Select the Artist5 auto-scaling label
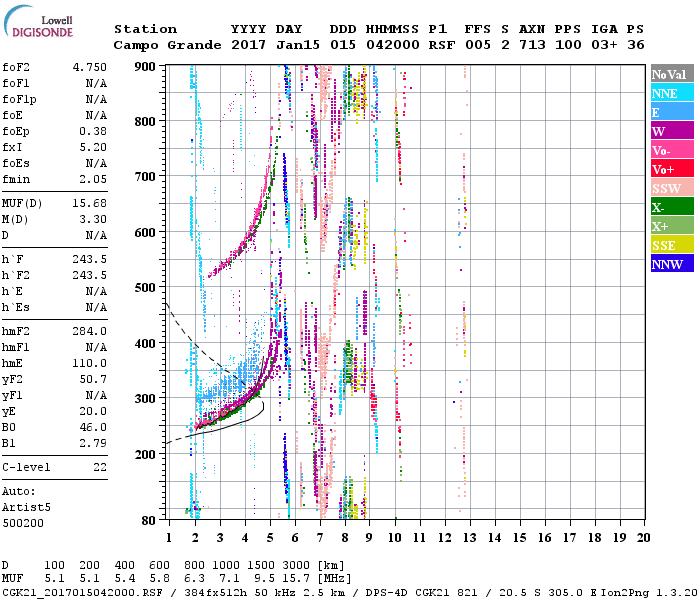This screenshot has width=700, height=600. coord(26,508)
